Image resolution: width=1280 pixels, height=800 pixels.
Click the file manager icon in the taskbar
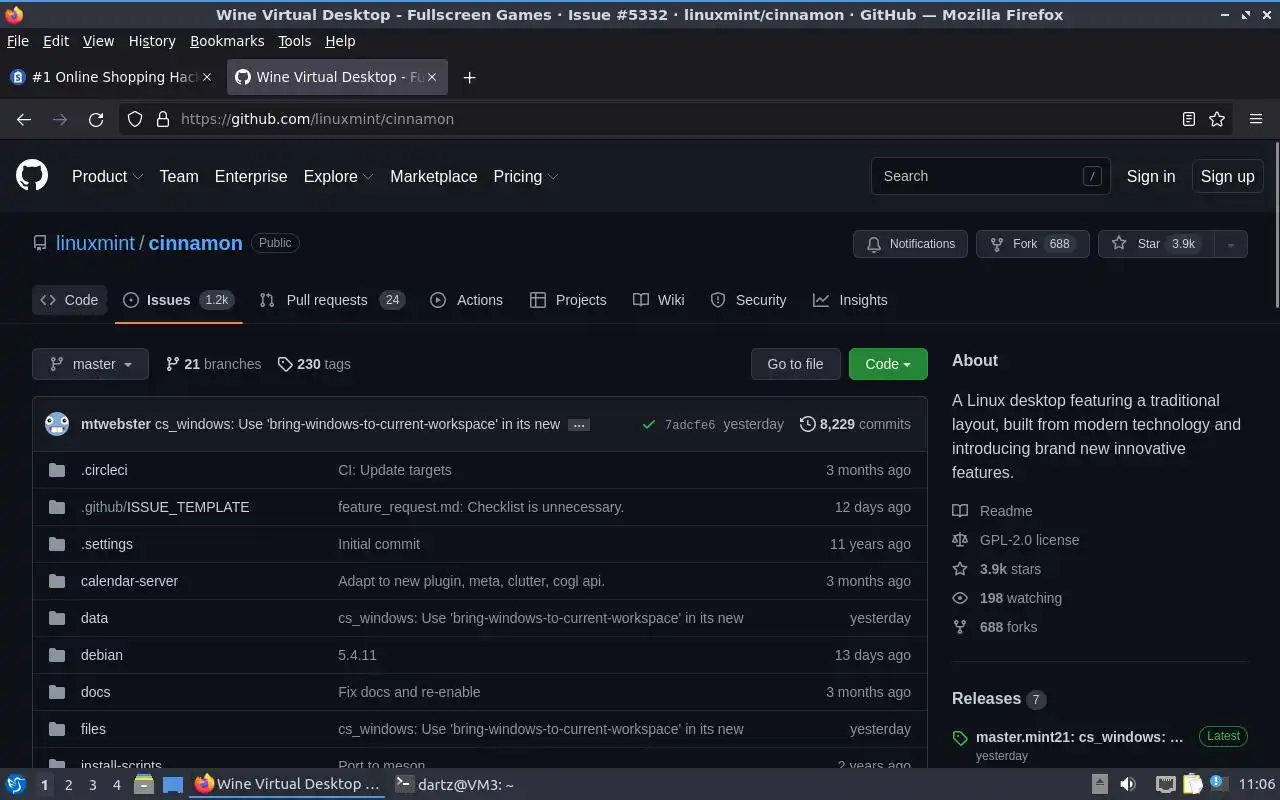143,785
